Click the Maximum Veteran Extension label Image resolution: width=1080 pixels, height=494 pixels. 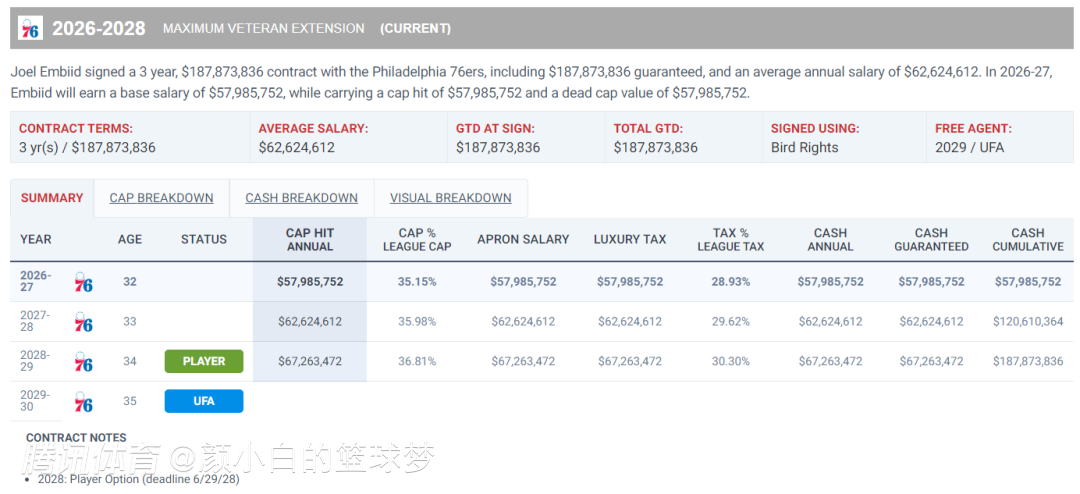point(264,28)
